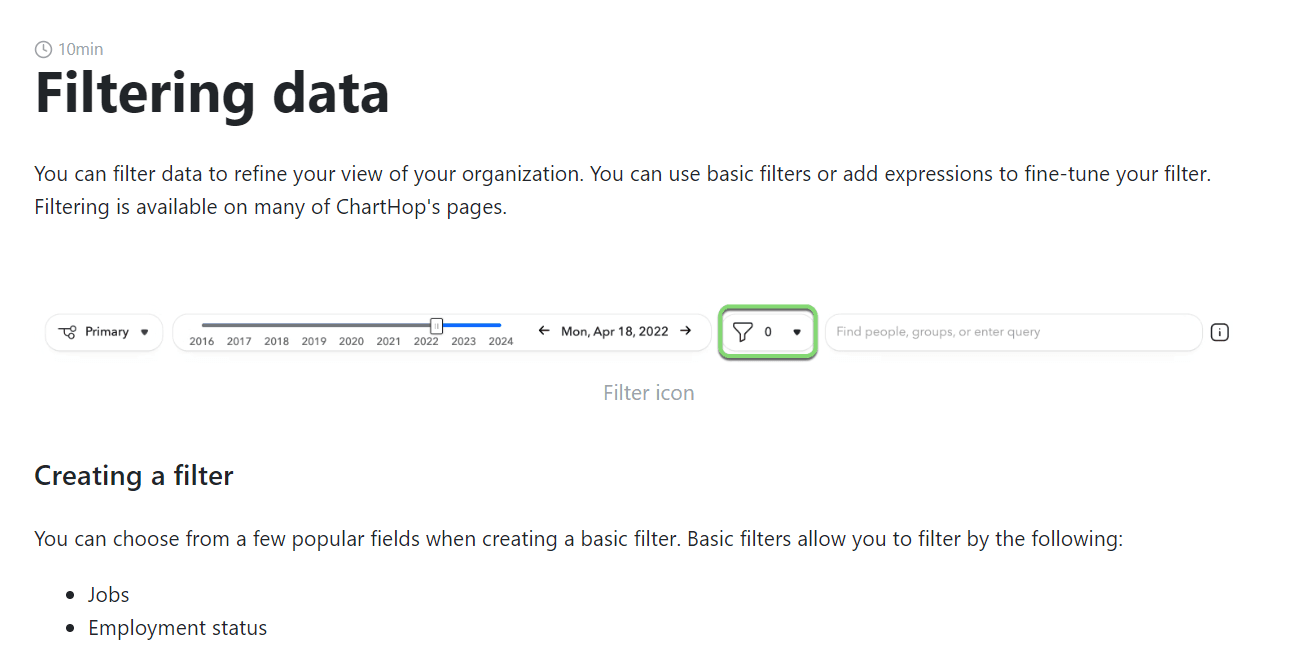Click the info icon beside search box

pyautogui.click(x=1219, y=332)
